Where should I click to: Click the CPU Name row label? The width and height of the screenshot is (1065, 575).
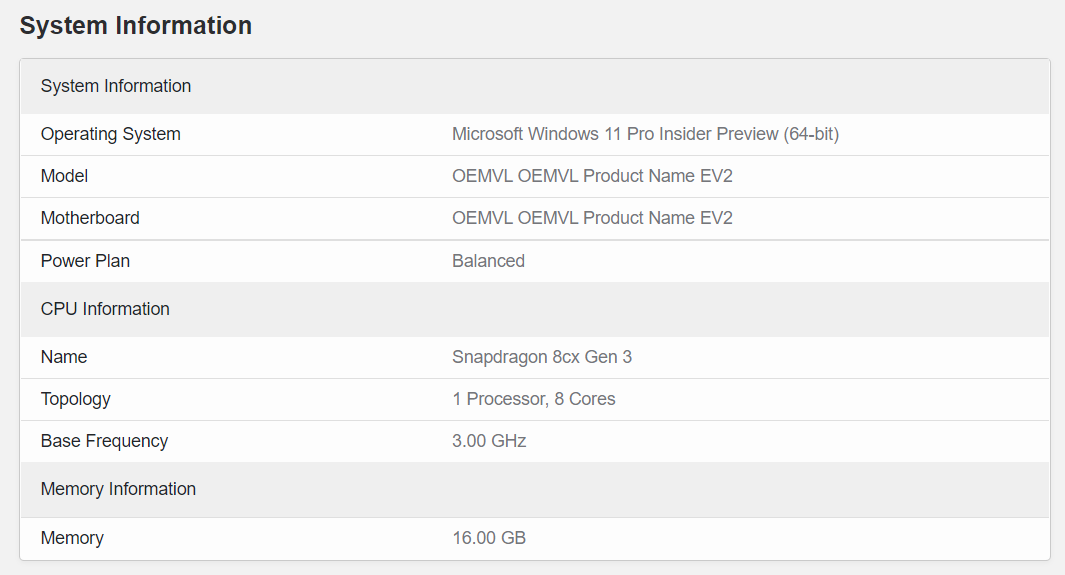click(64, 357)
